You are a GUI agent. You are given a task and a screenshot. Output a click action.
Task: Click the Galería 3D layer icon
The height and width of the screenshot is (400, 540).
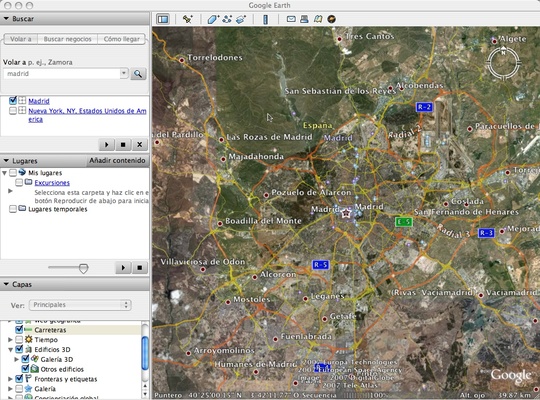(35, 359)
